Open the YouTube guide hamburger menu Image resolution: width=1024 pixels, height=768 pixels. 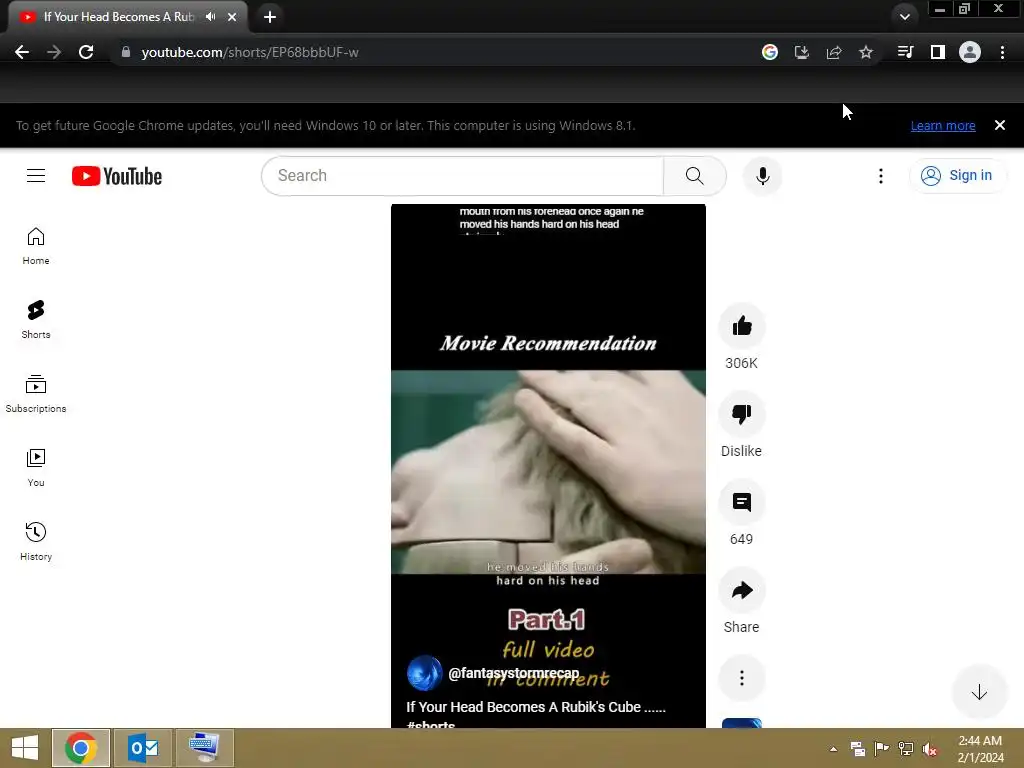36,176
